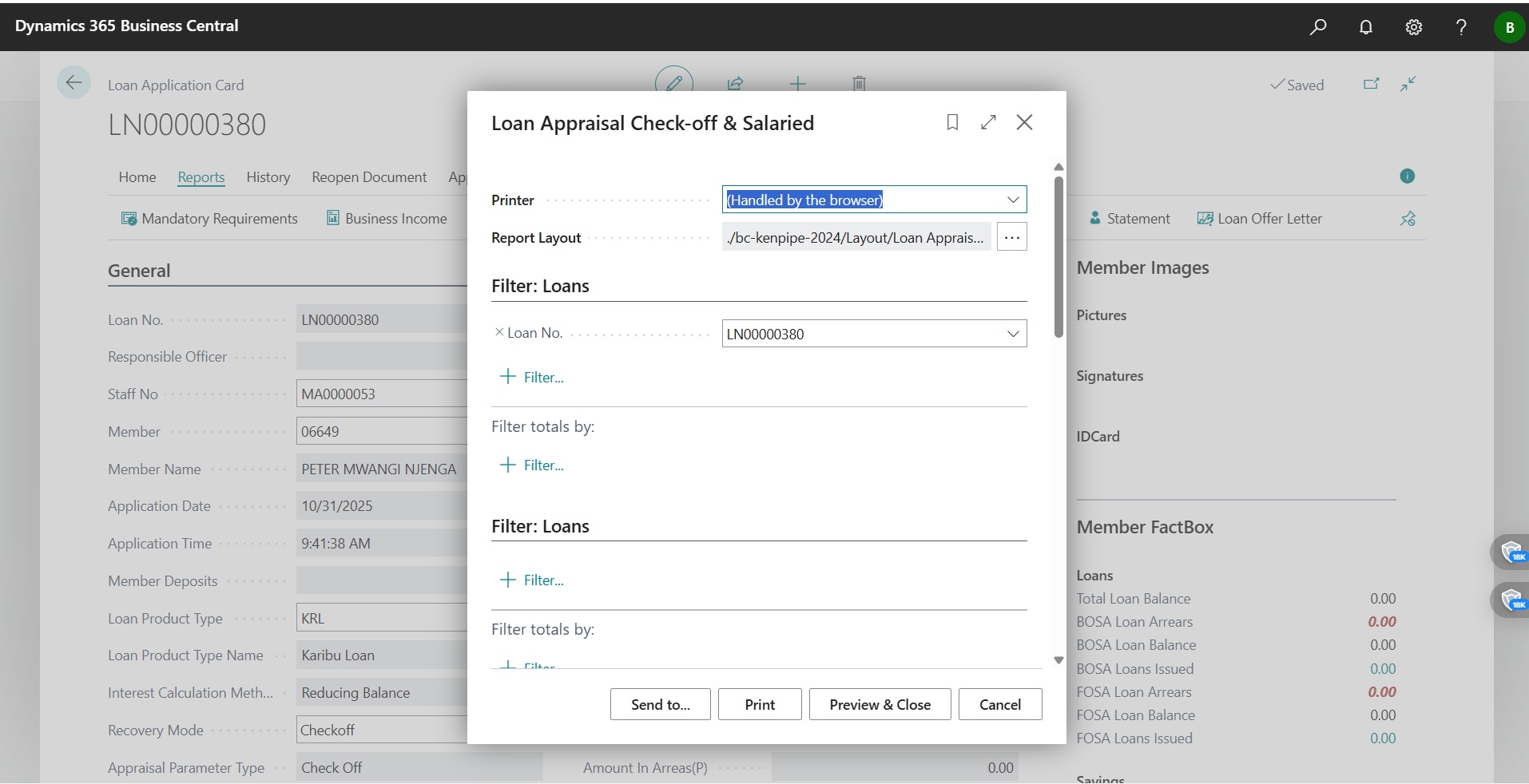Select the edit pencil icon
1529x784 pixels.
tap(673, 82)
